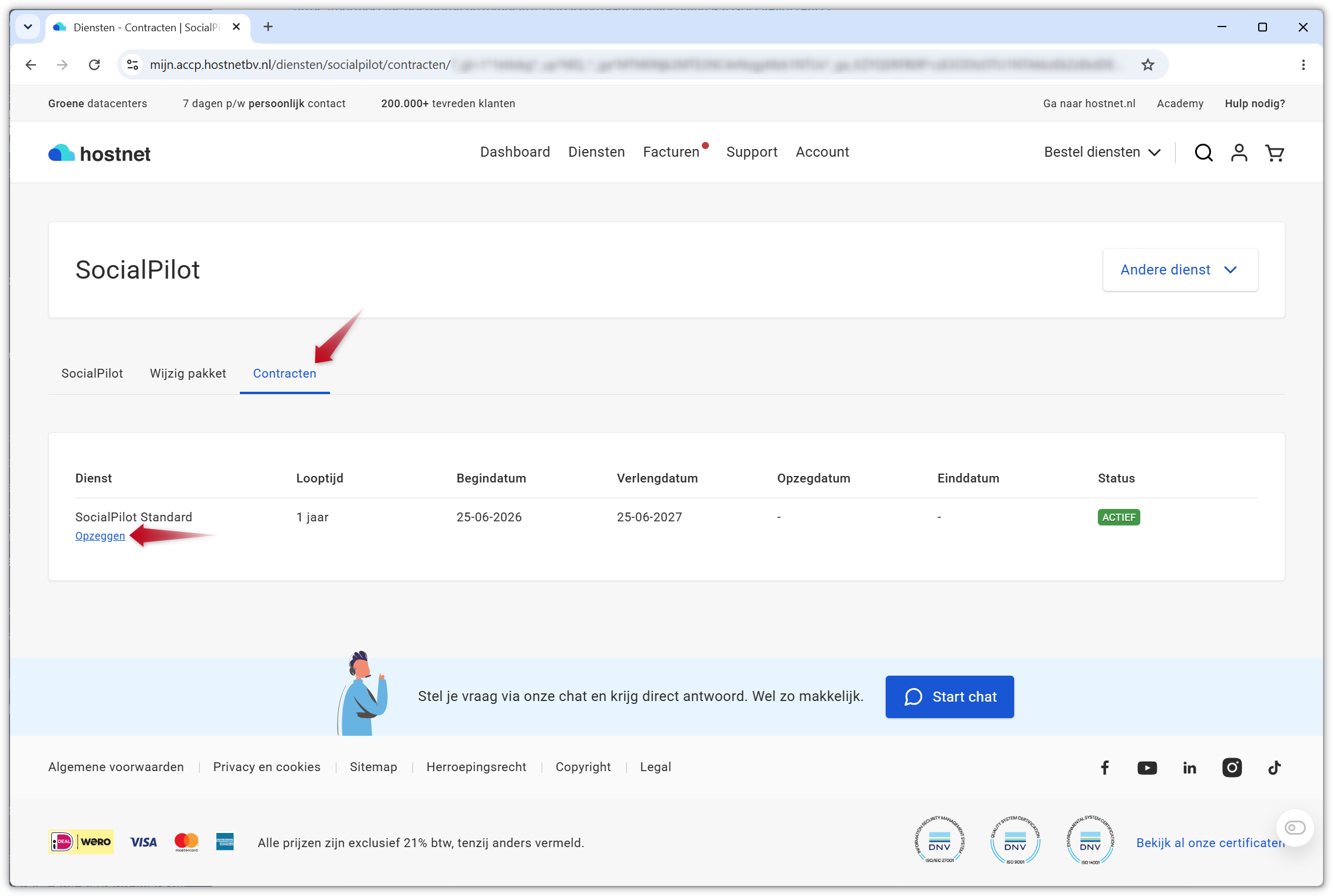Click the Verlengdatum value 25-06-2027
1333x896 pixels.
point(649,517)
